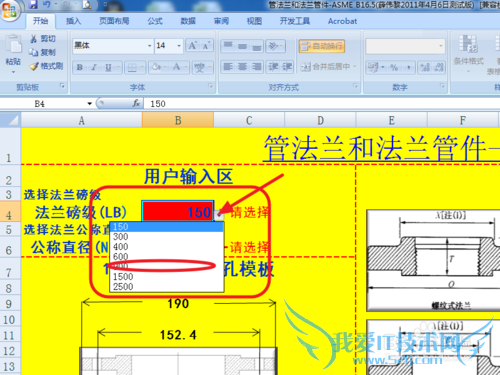The width and height of the screenshot is (500, 375).
Task: Switch to the 插入 (Insert) tab
Action: coord(73,21)
